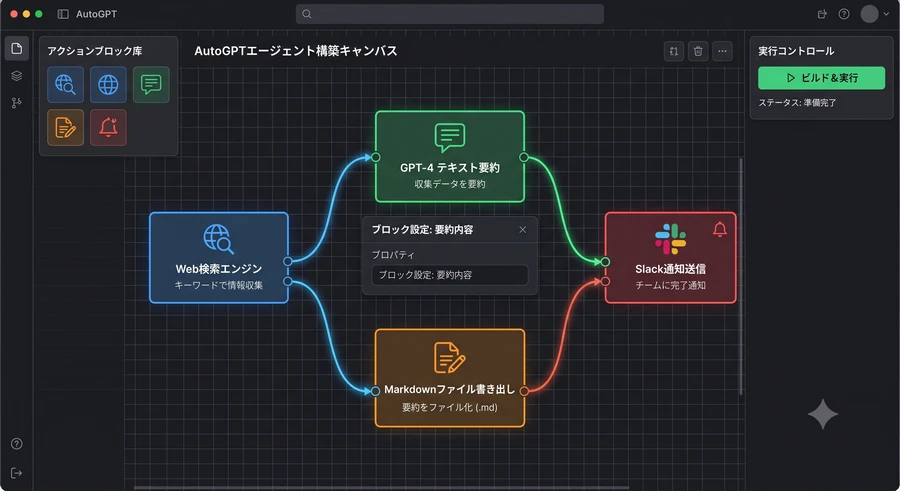This screenshot has width=900, height=491.
Task: Click the sparkle assistant icon bottom right
Action: [823, 414]
